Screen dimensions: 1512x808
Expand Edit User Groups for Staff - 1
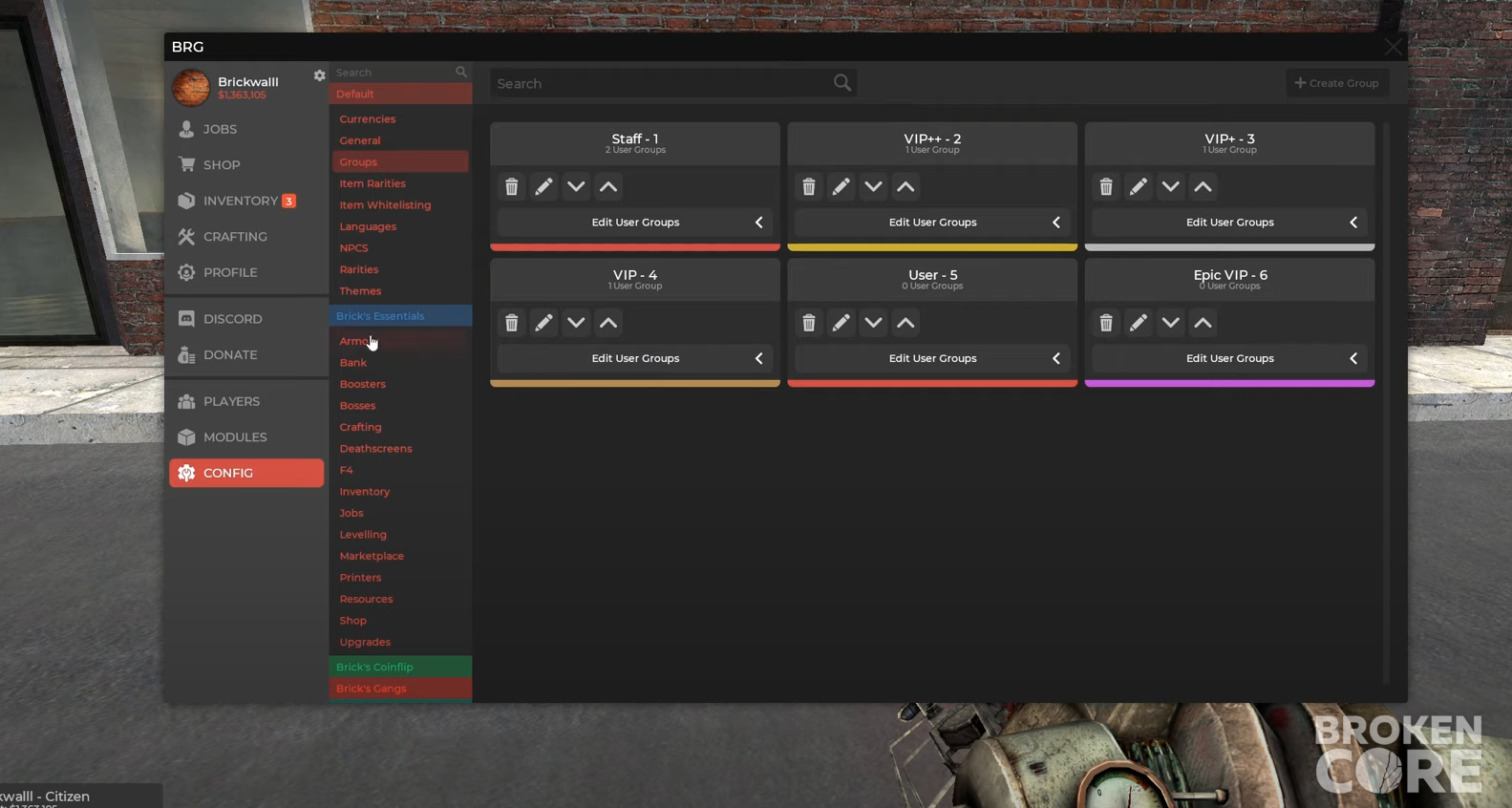coord(635,223)
